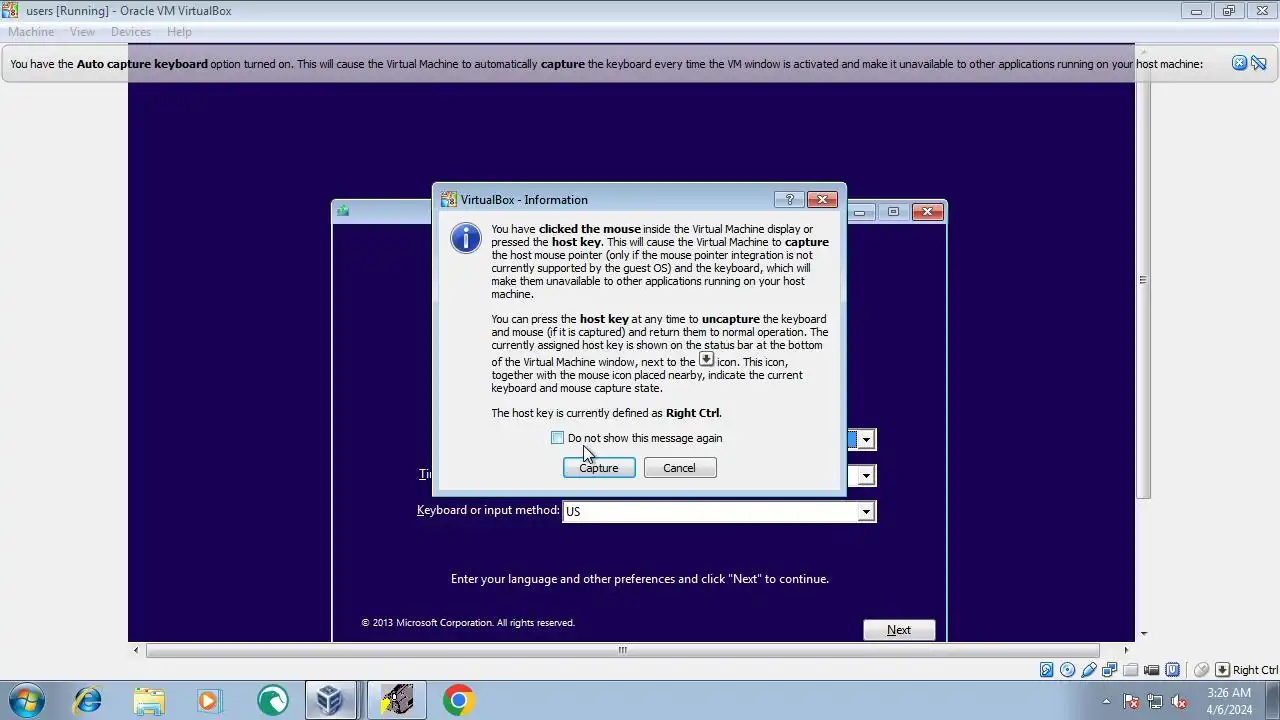The image size is (1280, 720).
Task: Click the USB devices status icon
Action: (1089, 670)
